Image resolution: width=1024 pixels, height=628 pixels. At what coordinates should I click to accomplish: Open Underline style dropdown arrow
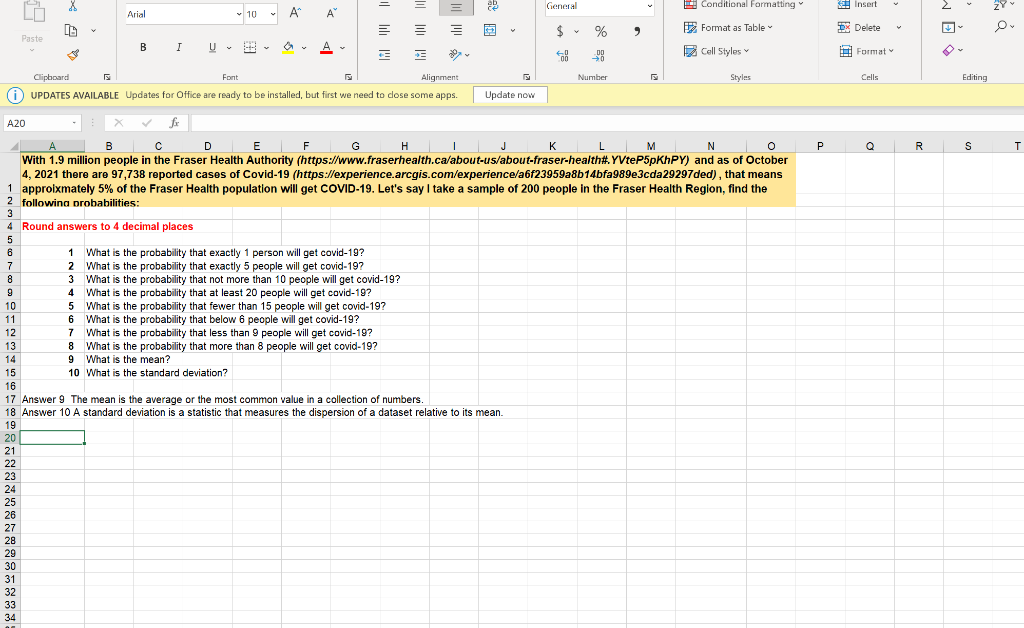[229, 48]
